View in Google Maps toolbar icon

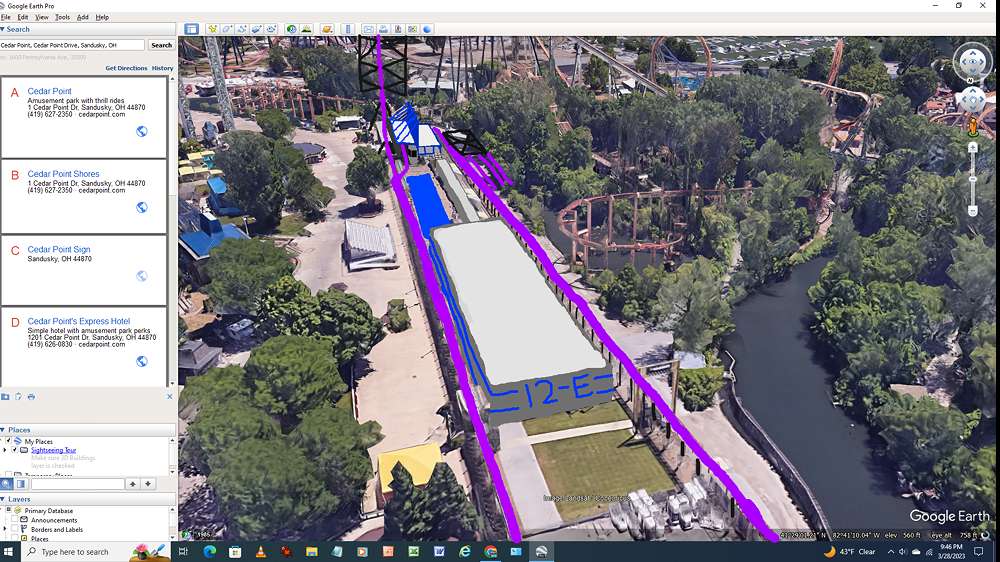point(413,29)
